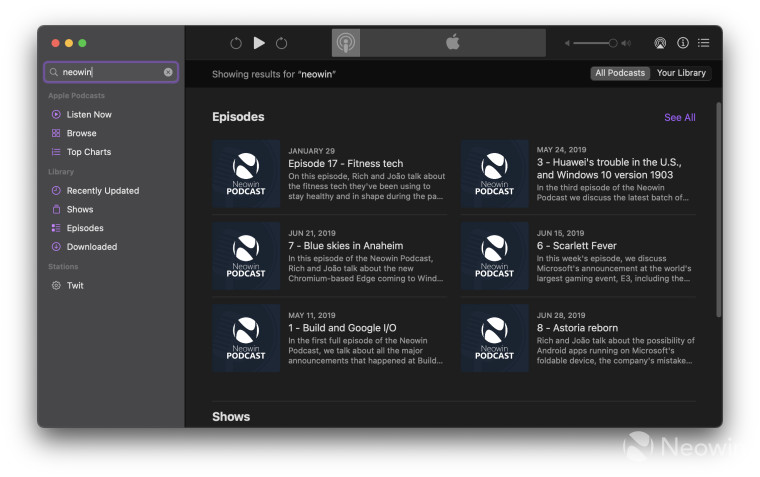
Task: Open artwork for Astoria reborn episode
Action: (495, 338)
